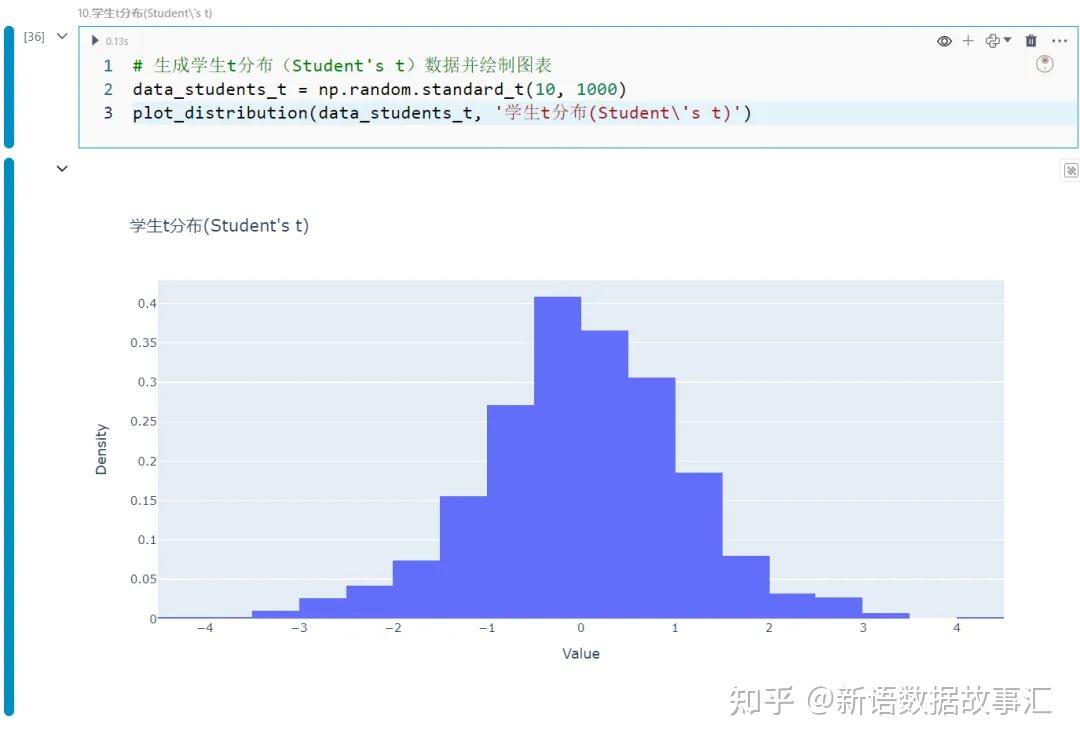This screenshot has width=1080, height=745.
Task: Click the duplicate-cell icon in the cell toolbar
Action: click(992, 41)
